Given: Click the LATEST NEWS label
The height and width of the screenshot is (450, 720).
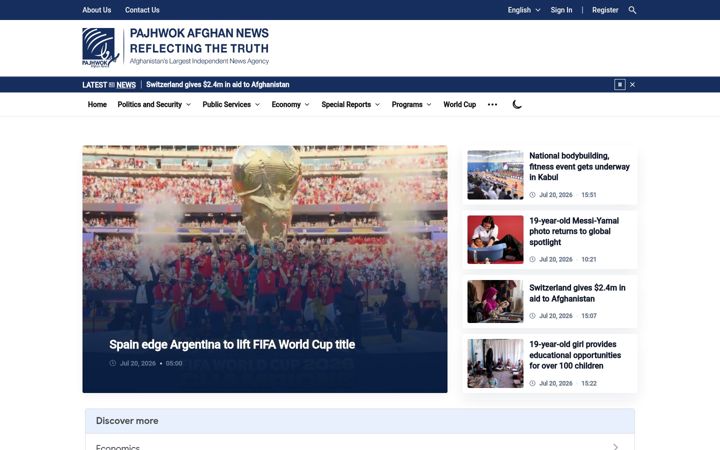Looking at the screenshot, I should pos(109,85).
